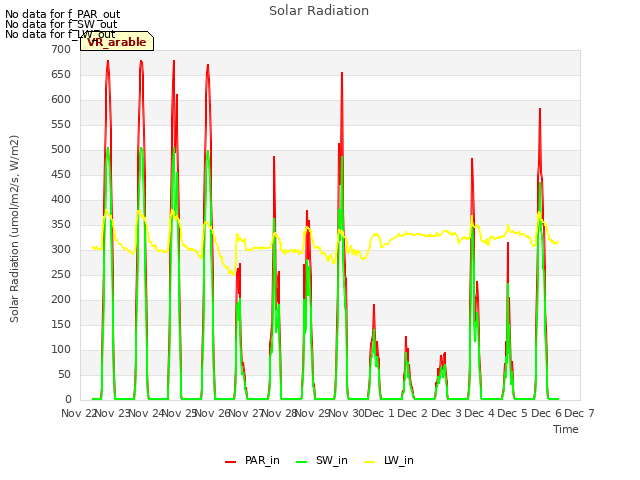Click the 500 y-axis tick label
Screen dimensions: 640x480
point(61,150)
